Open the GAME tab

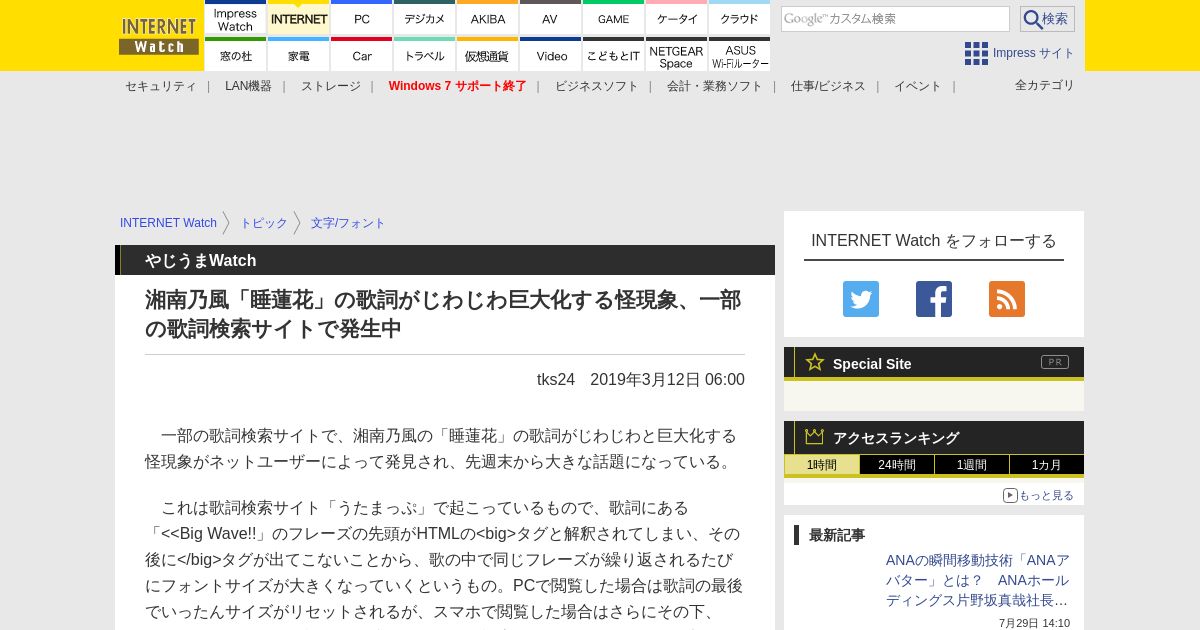614,18
